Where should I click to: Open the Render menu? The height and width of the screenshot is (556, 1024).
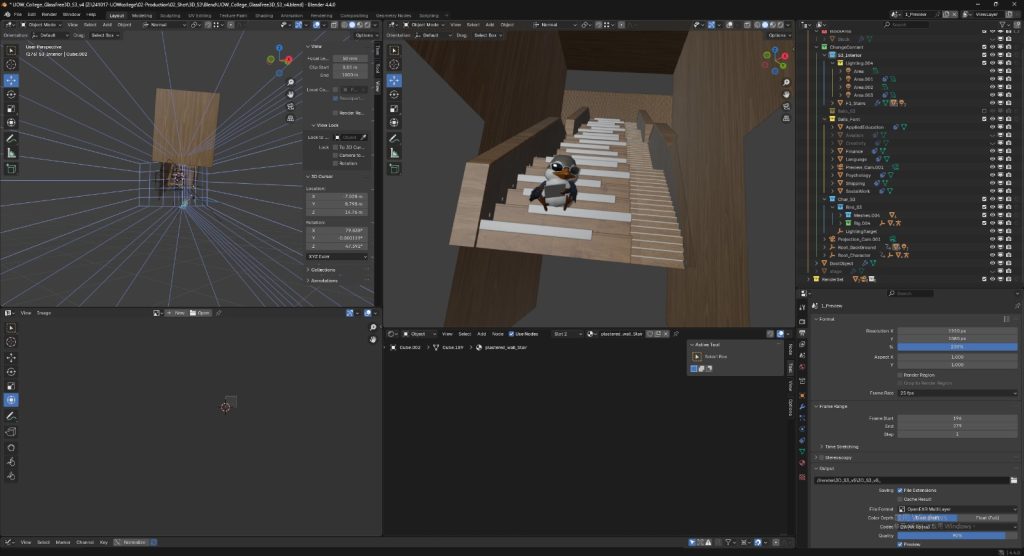tap(49, 14)
